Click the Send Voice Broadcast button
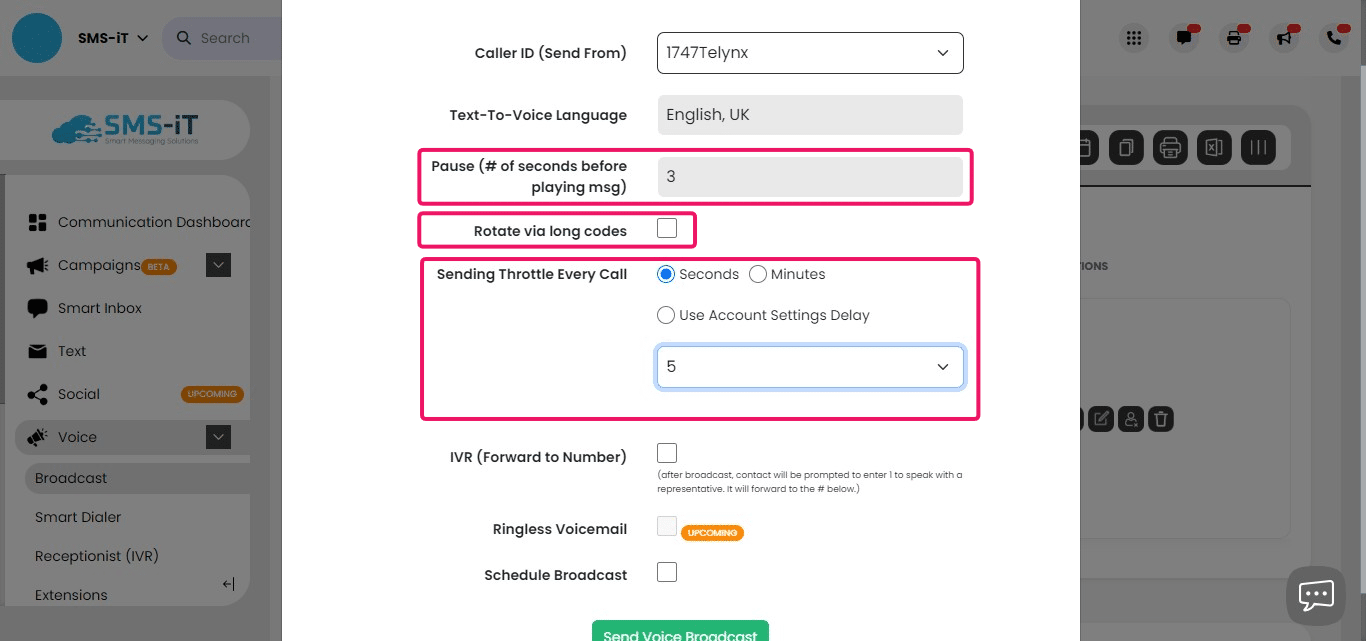The image size is (1366, 641). pos(680,632)
